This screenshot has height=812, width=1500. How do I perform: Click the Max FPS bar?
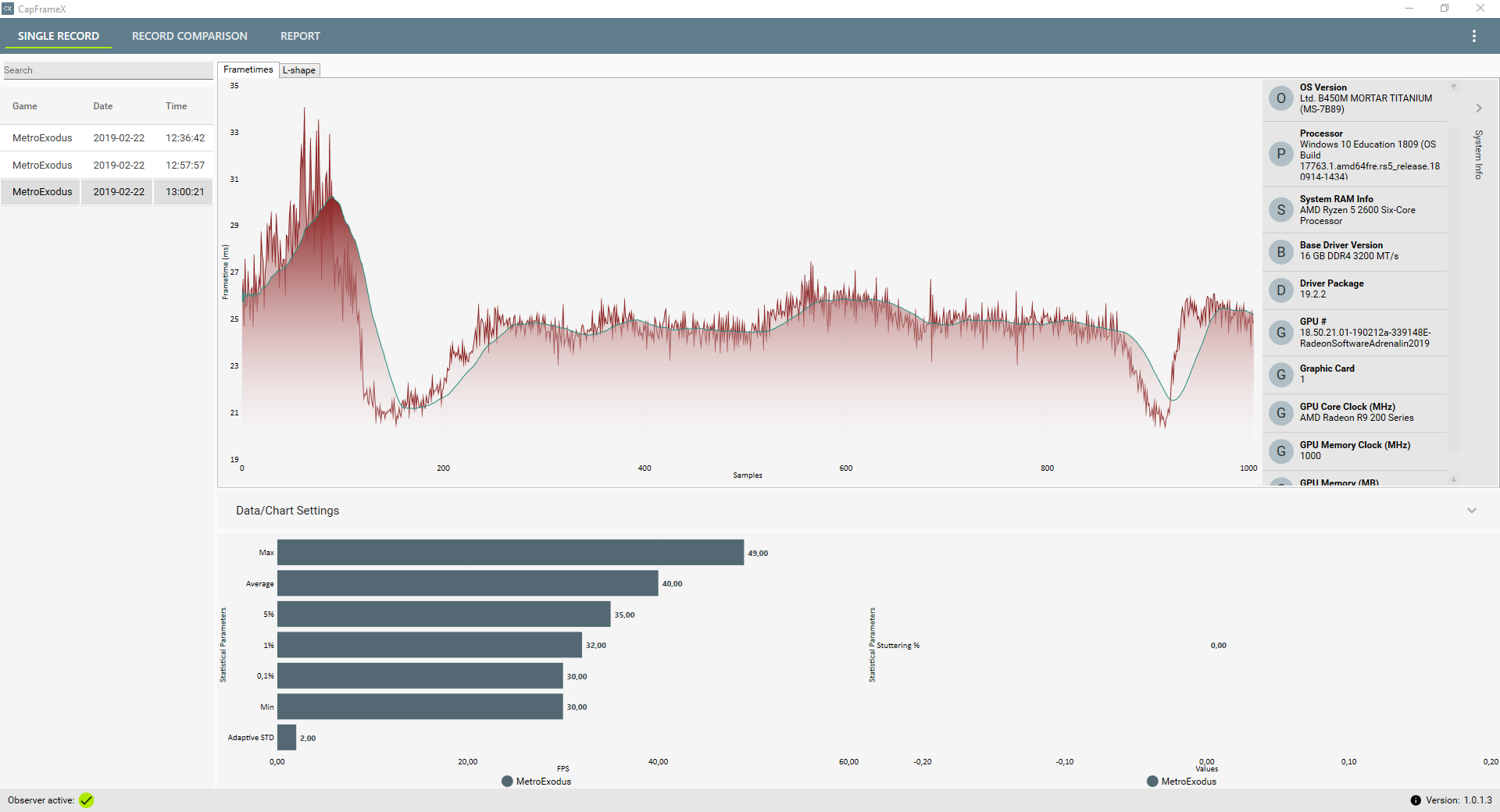coord(510,552)
